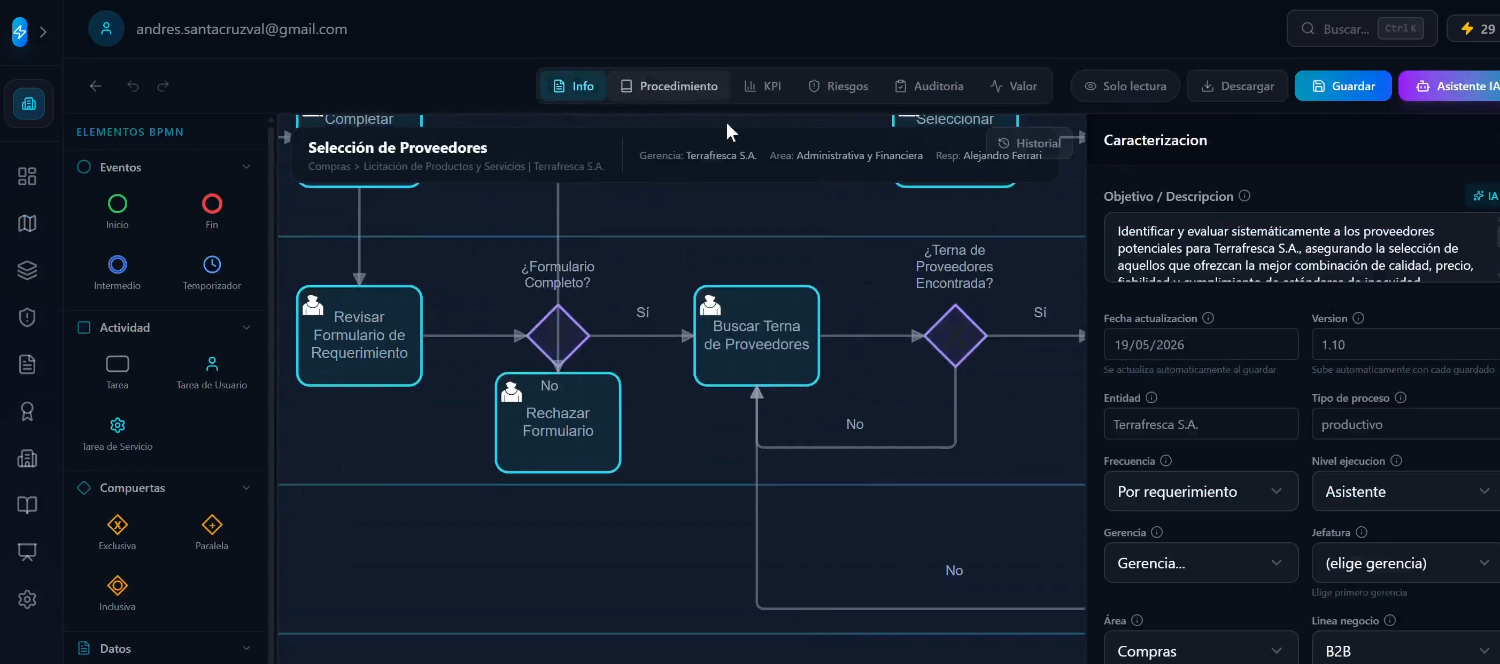Switch to the KPI tab
Image resolution: width=1500 pixels, height=664 pixels.
pyautogui.click(x=763, y=86)
